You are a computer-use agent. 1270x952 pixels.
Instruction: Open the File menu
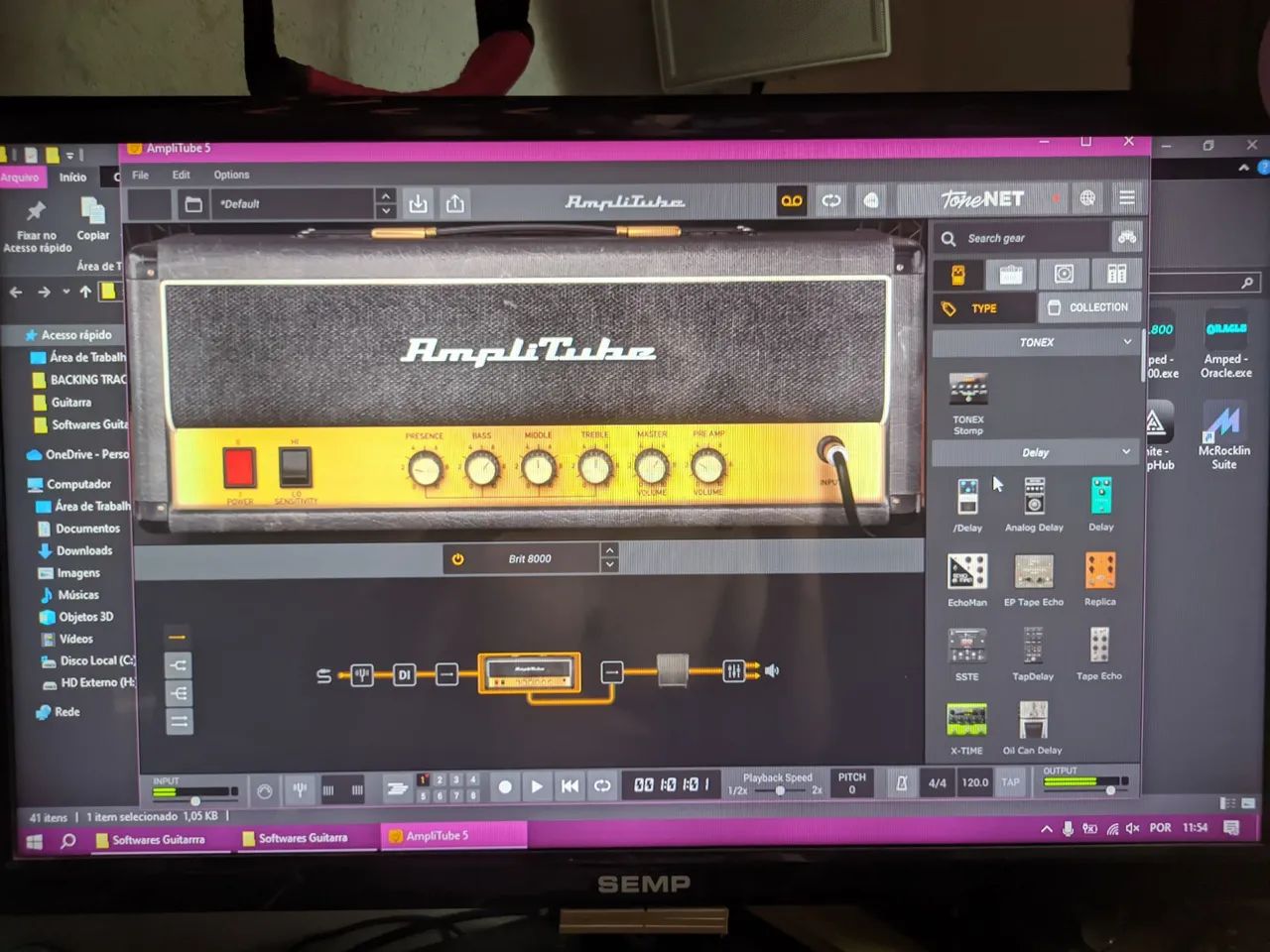[141, 176]
